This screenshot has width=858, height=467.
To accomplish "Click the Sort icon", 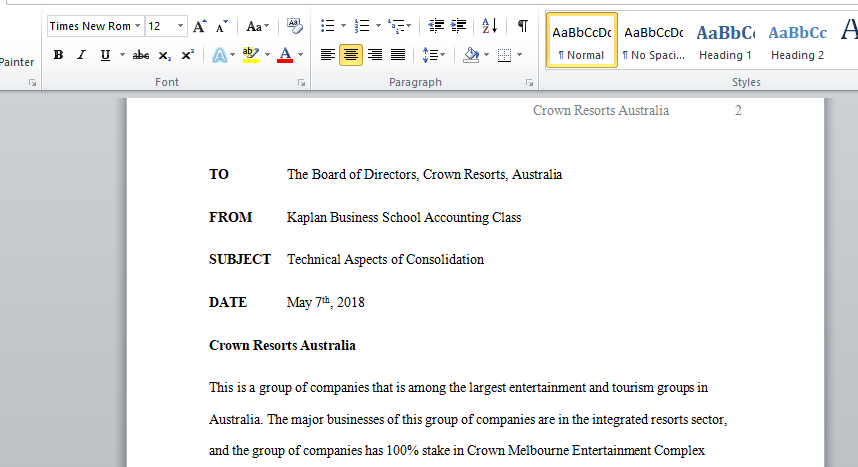I will tap(490, 26).
